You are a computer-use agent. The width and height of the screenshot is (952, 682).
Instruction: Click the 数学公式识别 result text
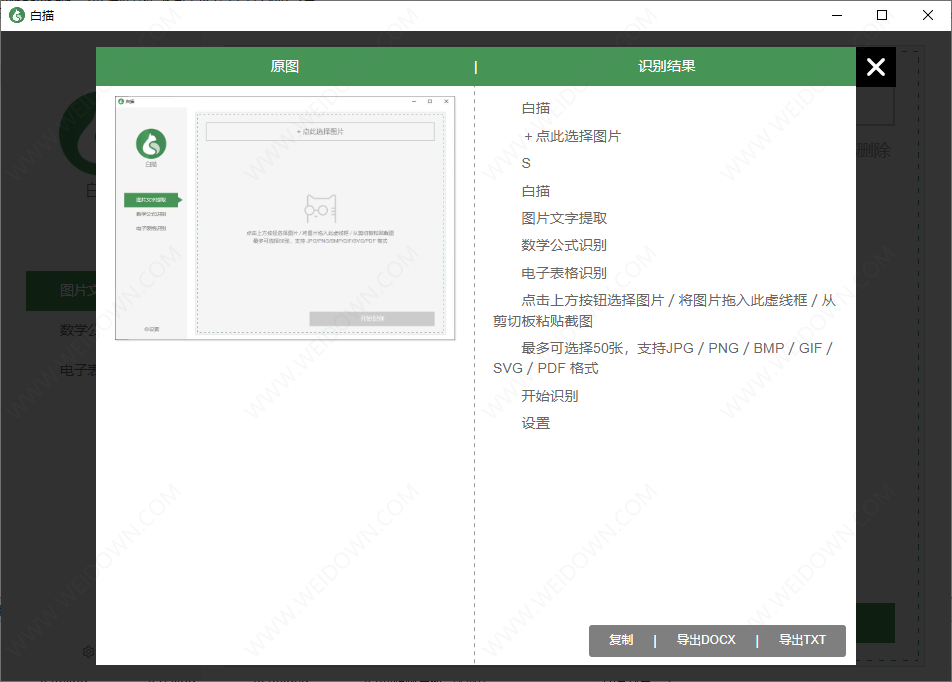564,245
